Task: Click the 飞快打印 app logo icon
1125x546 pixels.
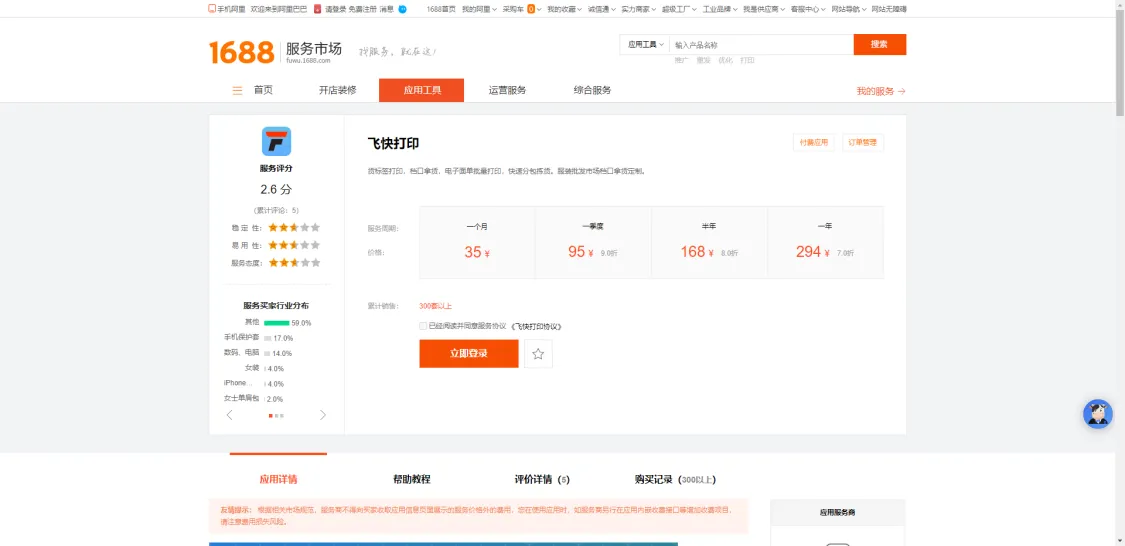Action: click(x=276, y=141)
